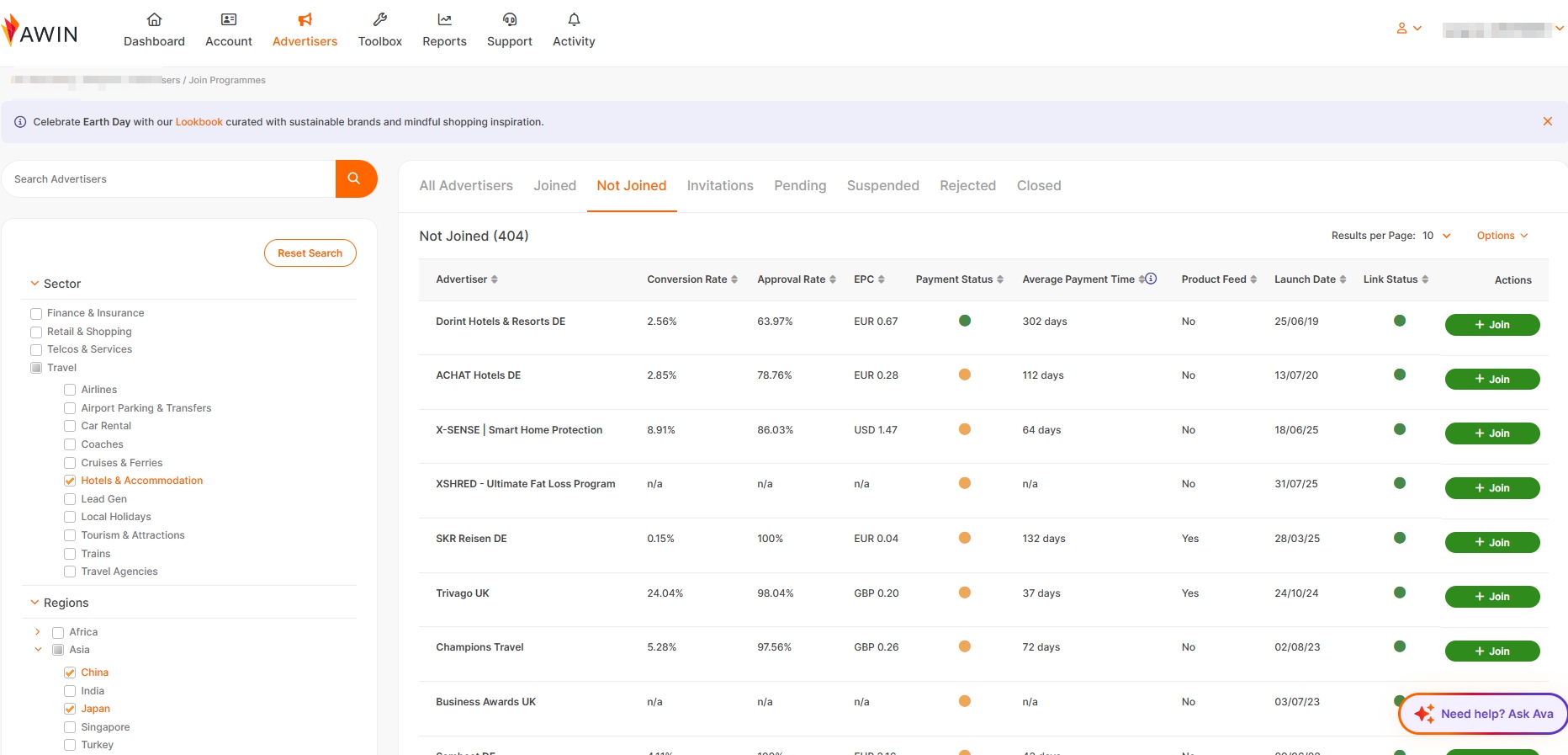Sort by Approval Rate arrows

pos(833,279)
